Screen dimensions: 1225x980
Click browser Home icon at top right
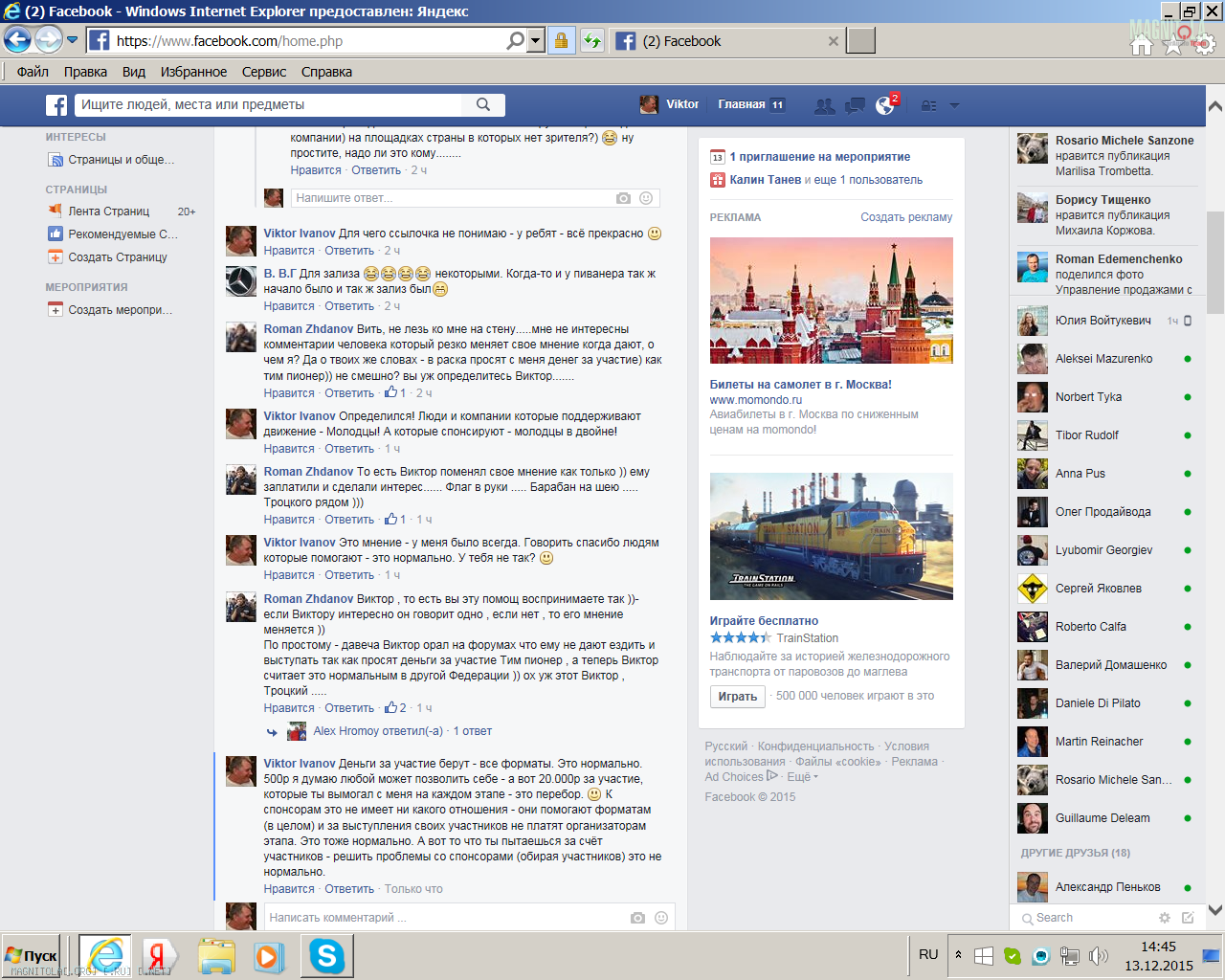tap(1142, 44)
